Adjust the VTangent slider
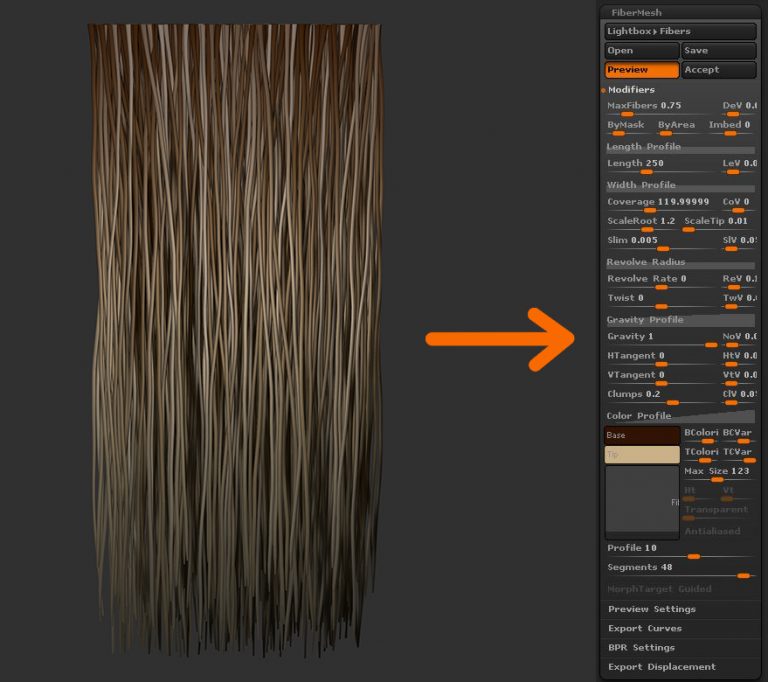The height and width of the screenshot is (682, 768). pyautogui.click(x=660, y=378)
